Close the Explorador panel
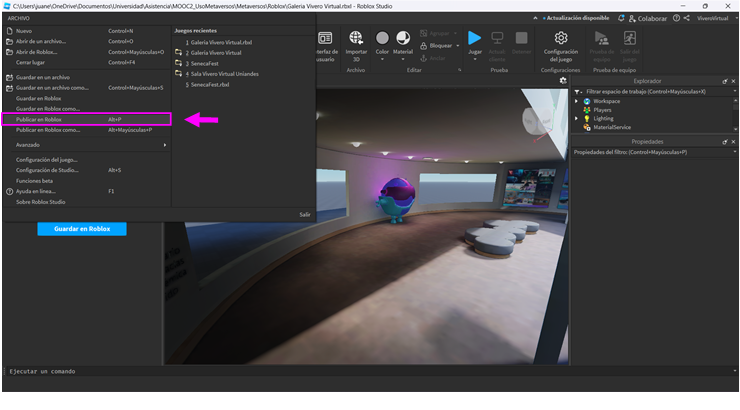 point(733,81)
